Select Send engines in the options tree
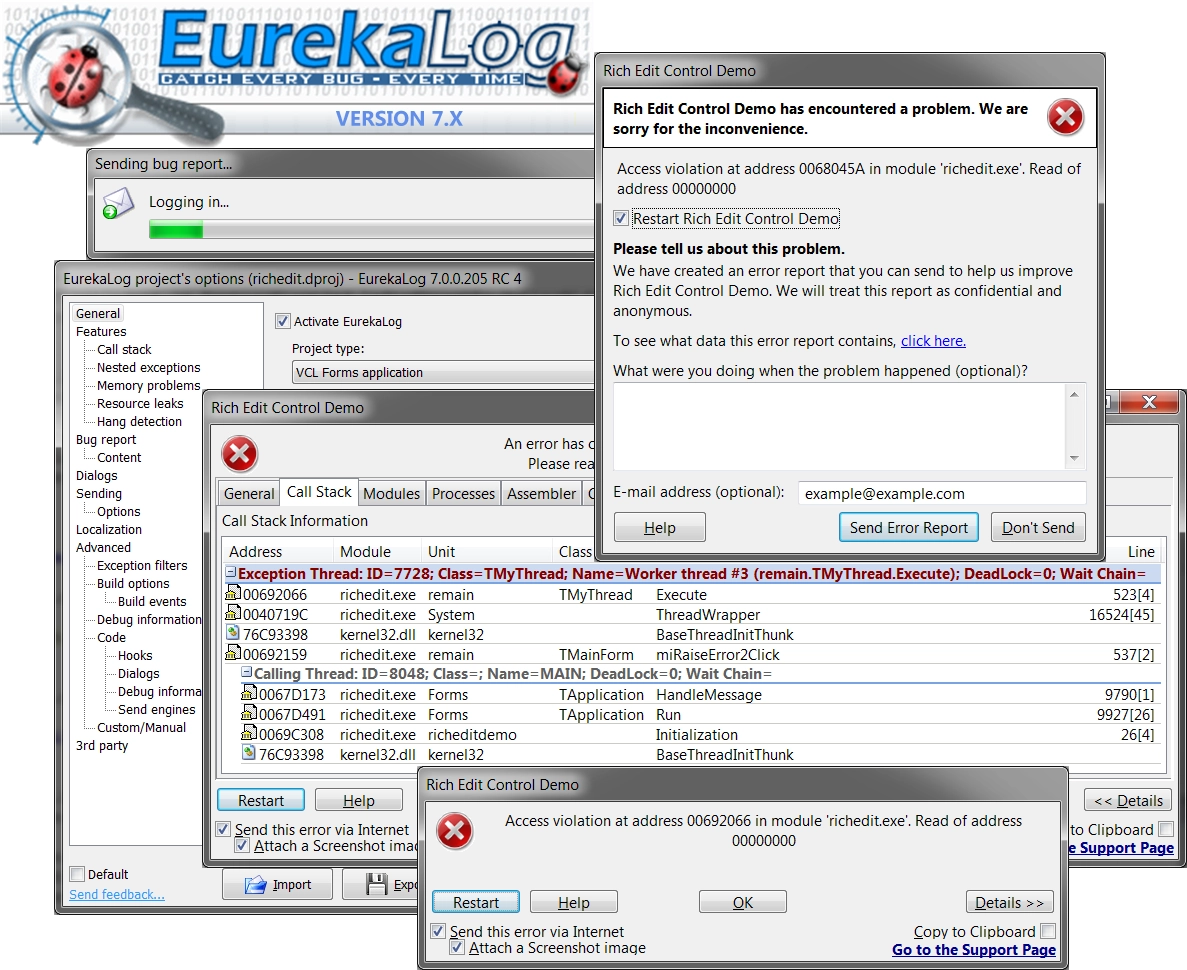The height and width of the screenshot is (970, 1187). pos(157,710)
